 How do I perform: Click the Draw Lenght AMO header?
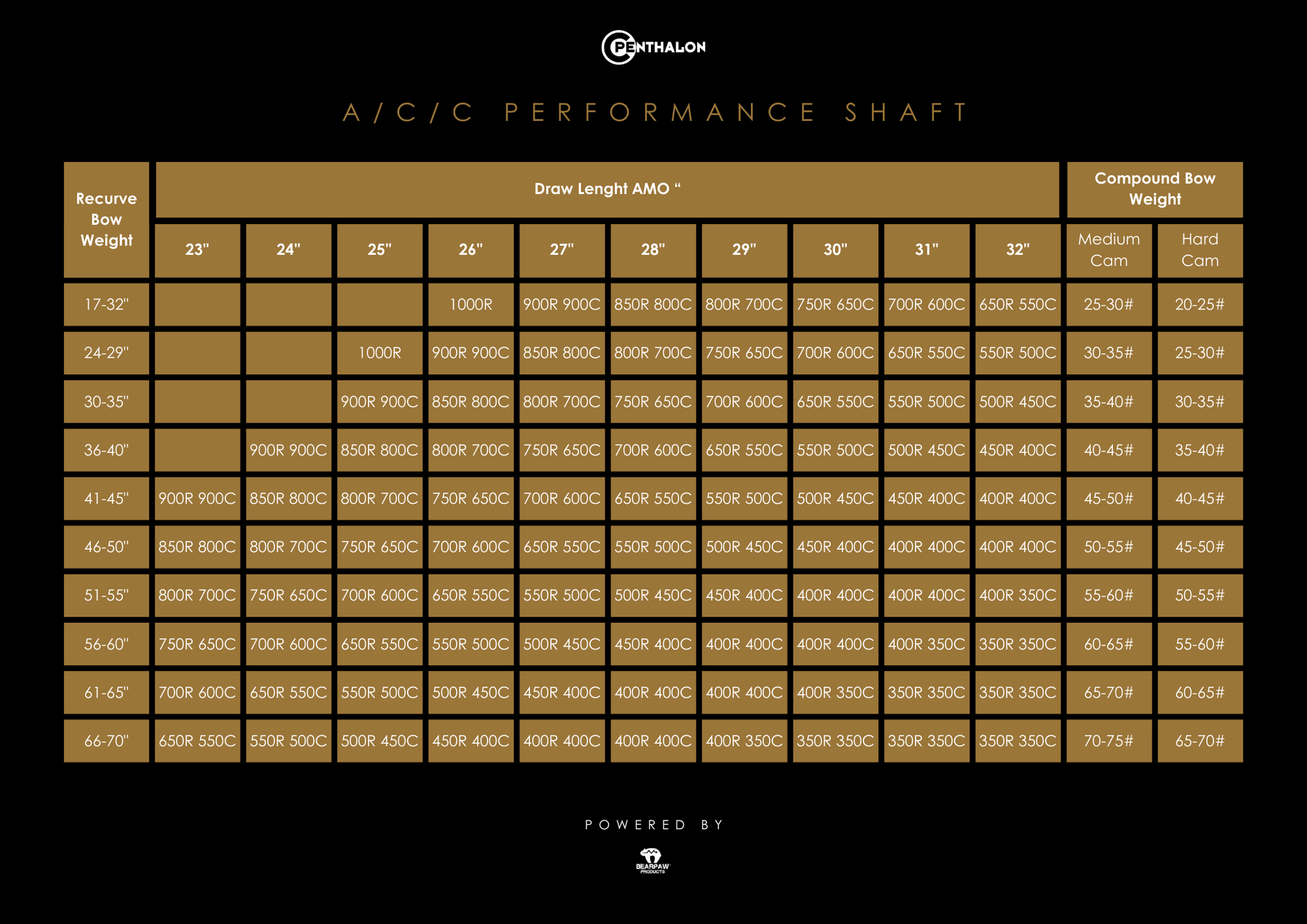(x=607, y=189)
